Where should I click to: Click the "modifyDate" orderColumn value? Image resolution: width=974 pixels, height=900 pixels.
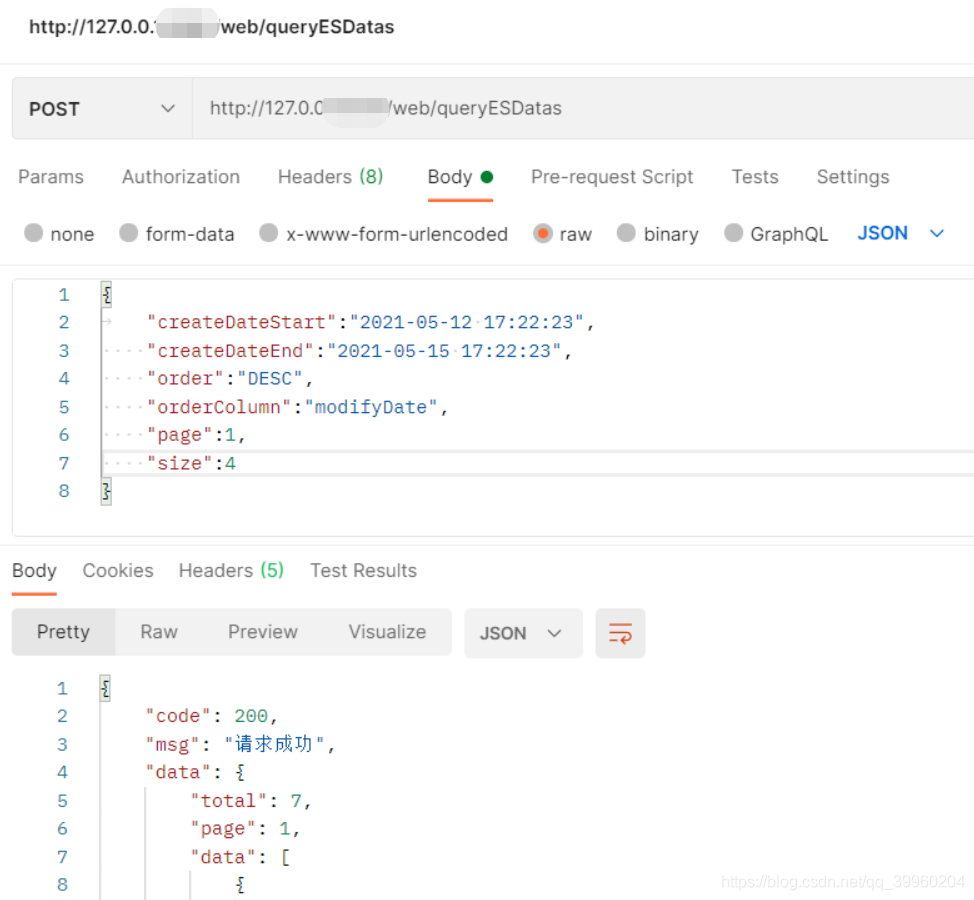(371, 407)
